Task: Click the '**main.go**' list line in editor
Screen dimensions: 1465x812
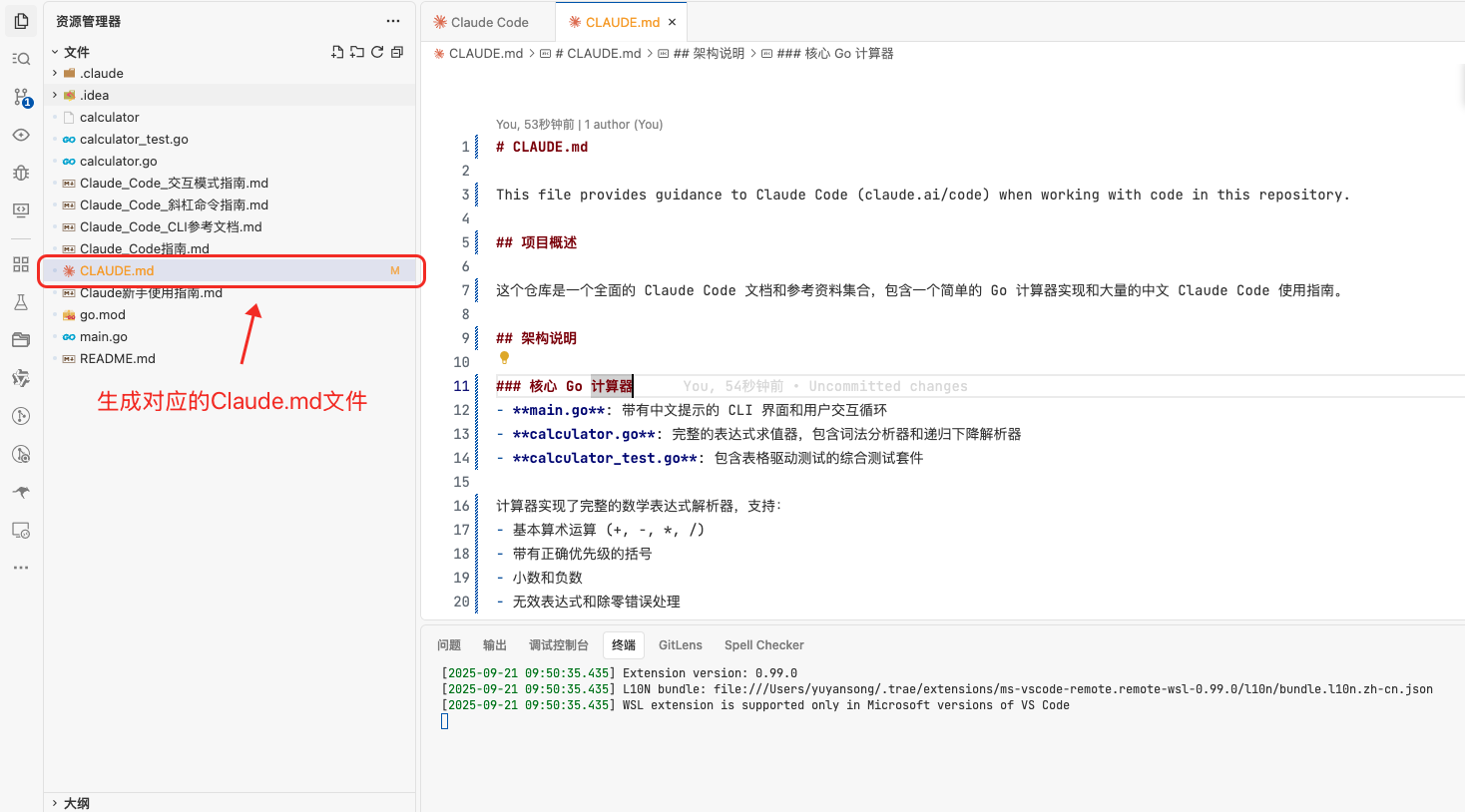Action: pyautogui.click(x=692, y=410)
